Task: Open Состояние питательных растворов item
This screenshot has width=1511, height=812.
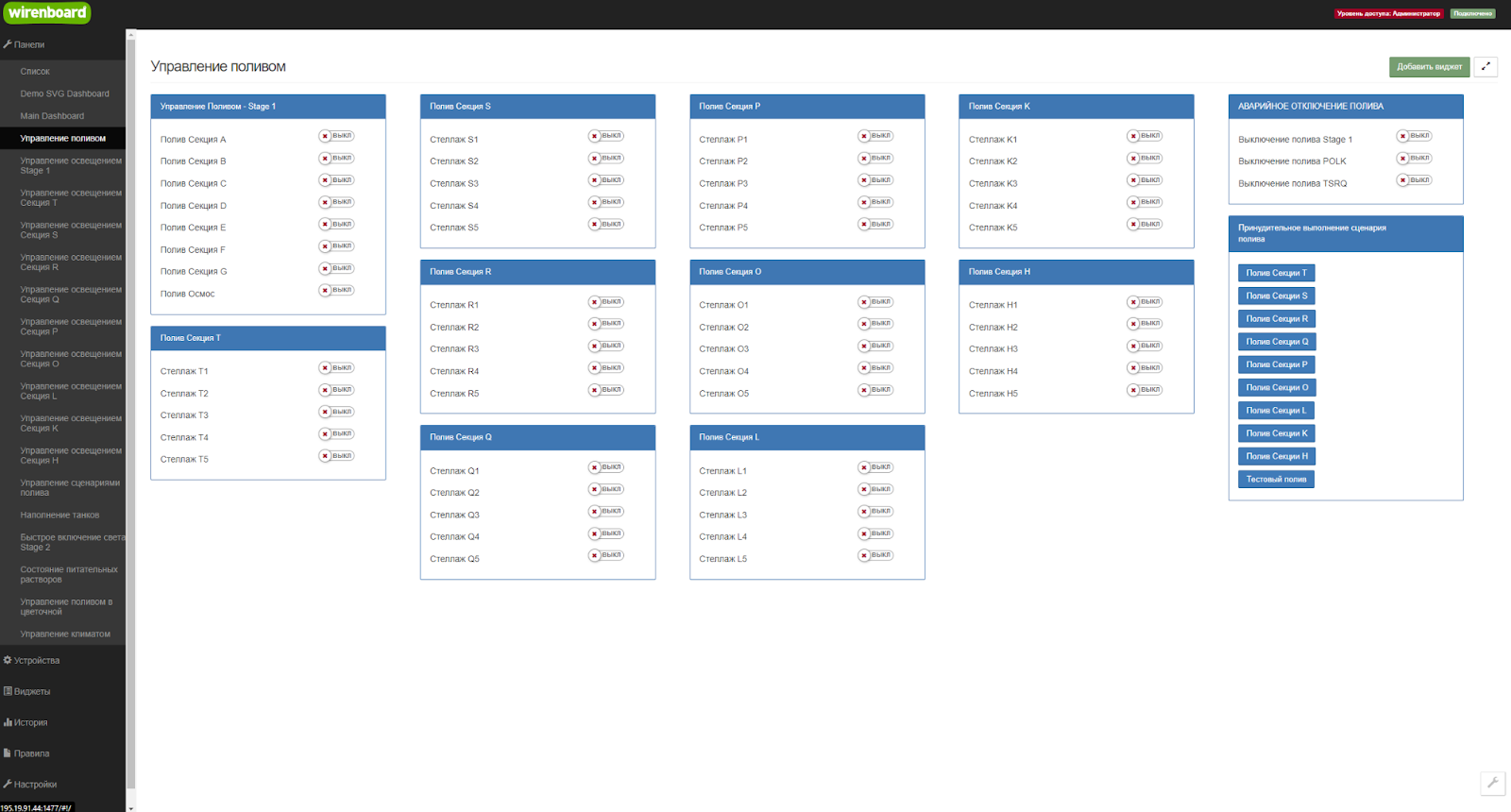Action: tap(62, 575)
